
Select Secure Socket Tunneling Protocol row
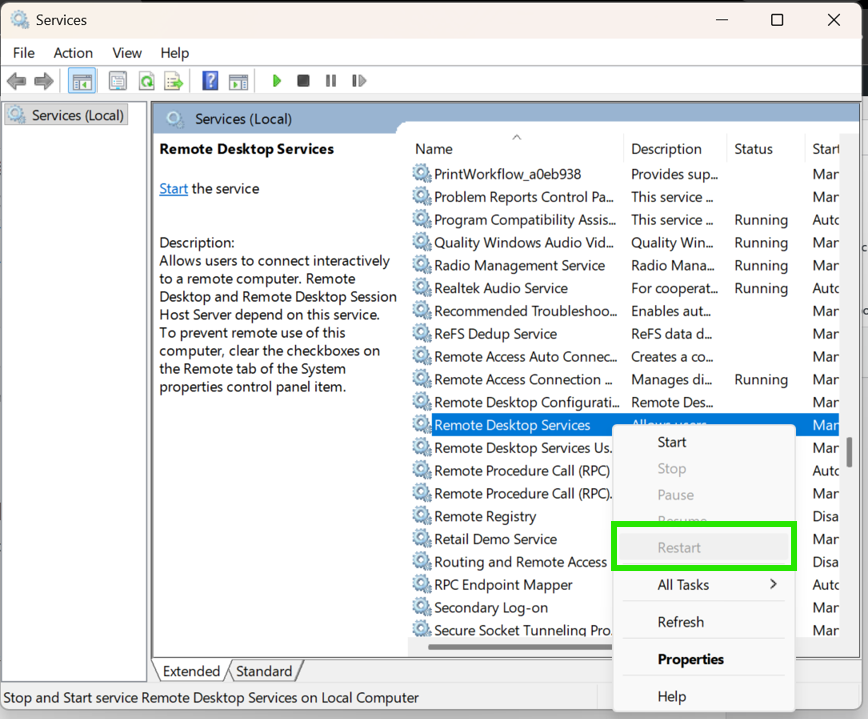pyautogui.click(x=512, y=629)
